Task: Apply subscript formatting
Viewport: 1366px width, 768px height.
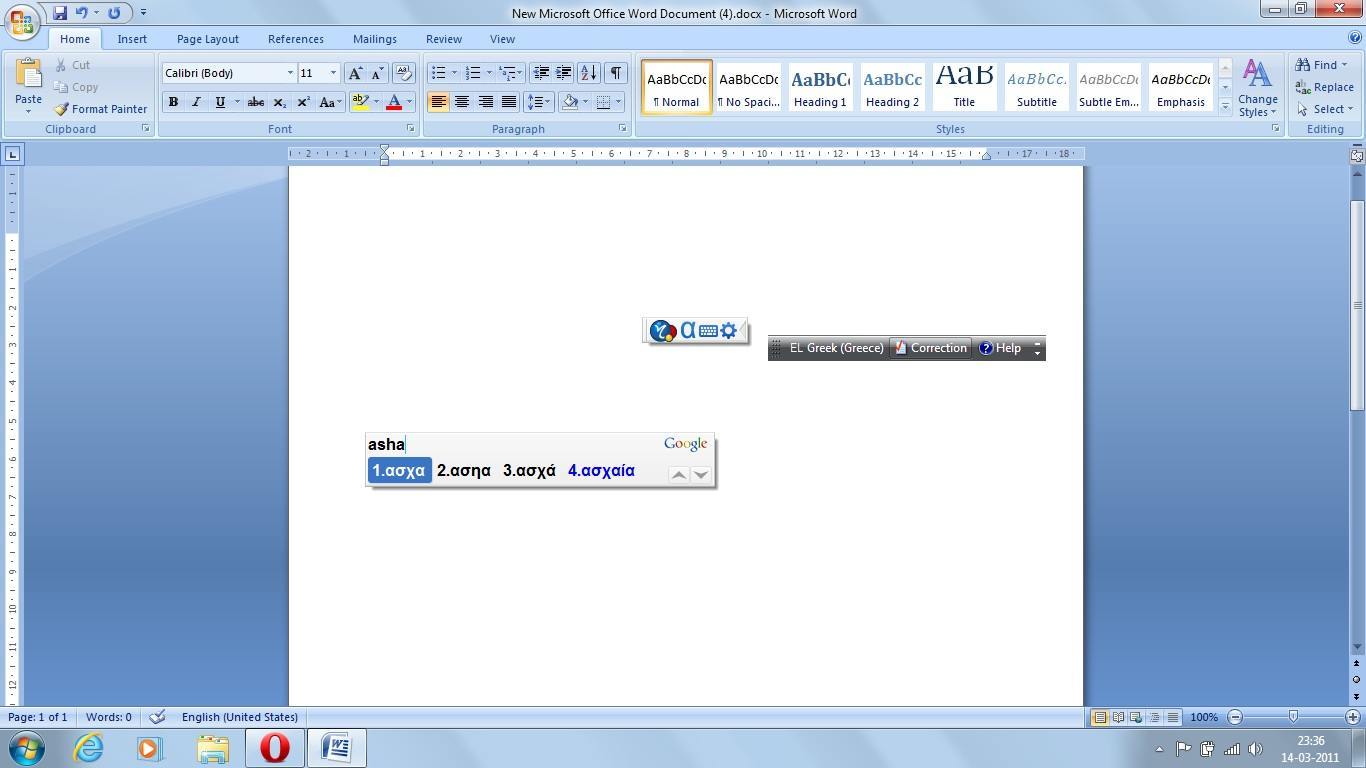Action: point(280,102)
